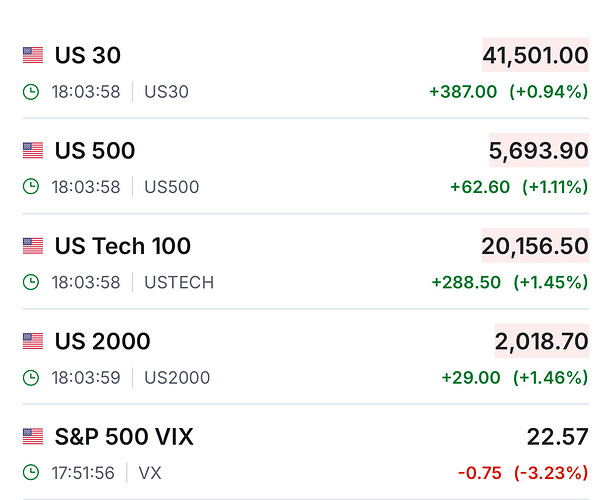Click the clock icon under US Tech 100
The height and width of the screenshot is (500, 612).
31,282
